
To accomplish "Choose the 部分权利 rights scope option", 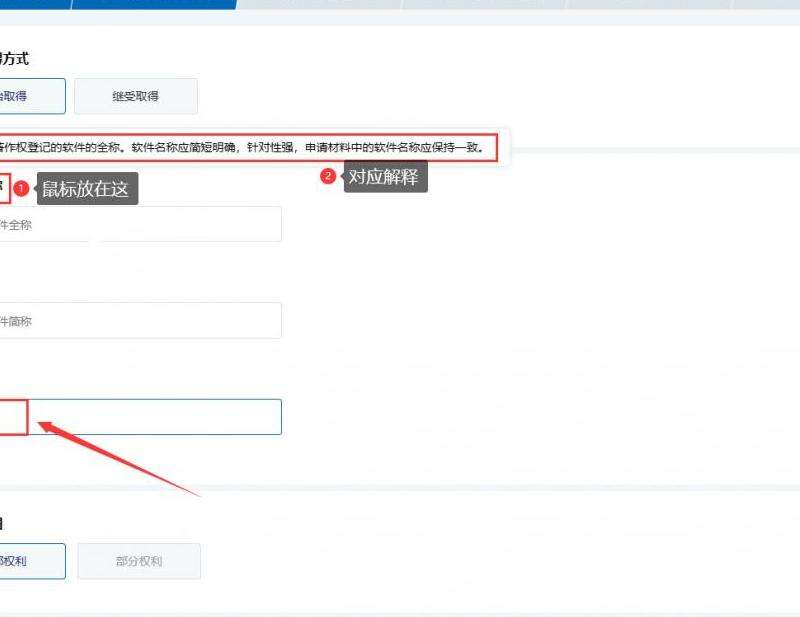I will 138,561.
